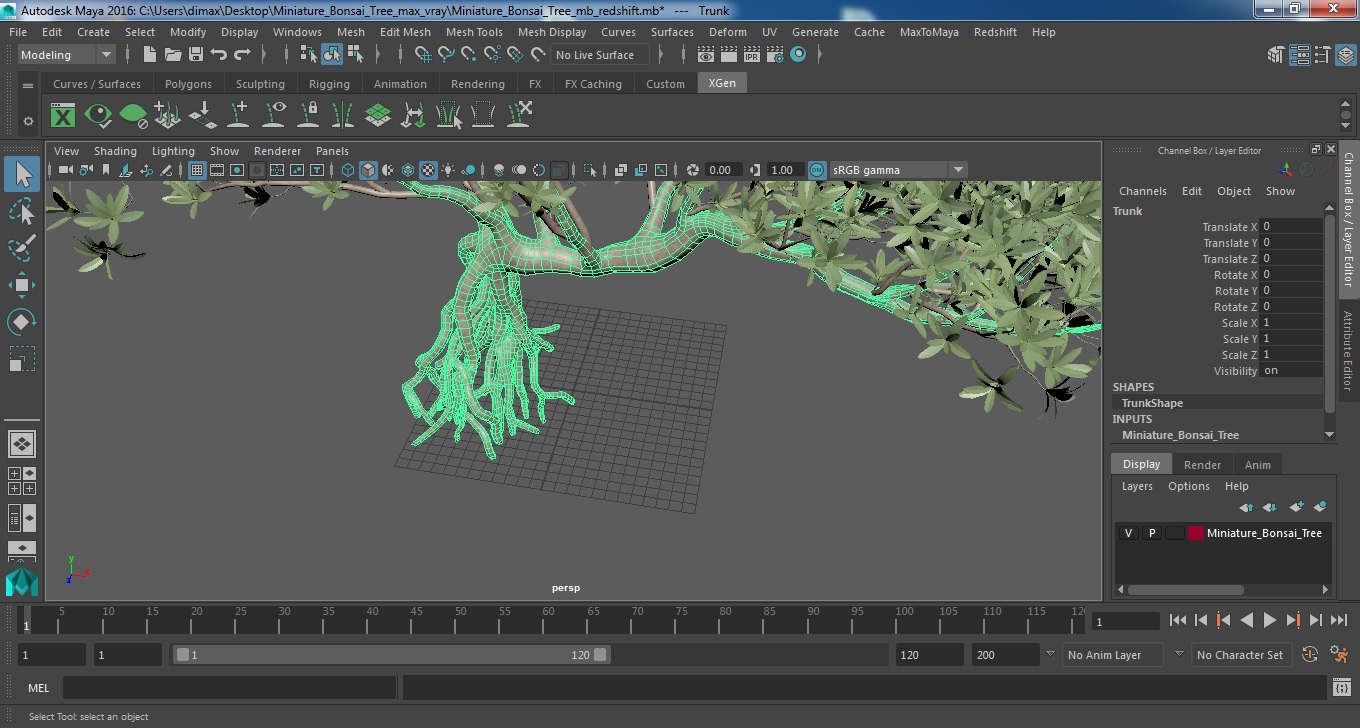The width and height of the screenshot is (1360, 728).
Task: Go to start of playback range
Action: point(1178,620)
